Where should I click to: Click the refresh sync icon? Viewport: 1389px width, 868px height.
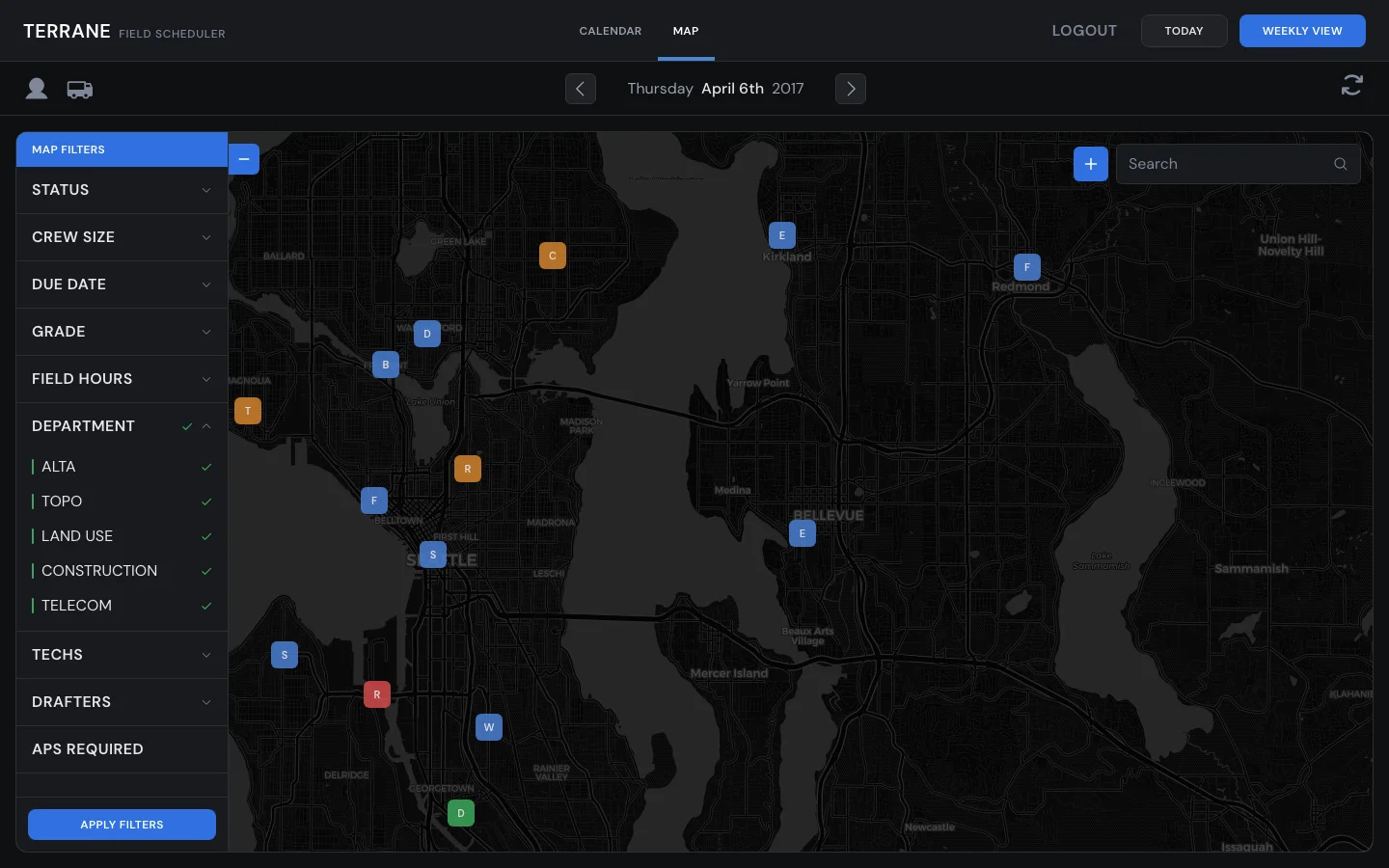pos(1351,85)
